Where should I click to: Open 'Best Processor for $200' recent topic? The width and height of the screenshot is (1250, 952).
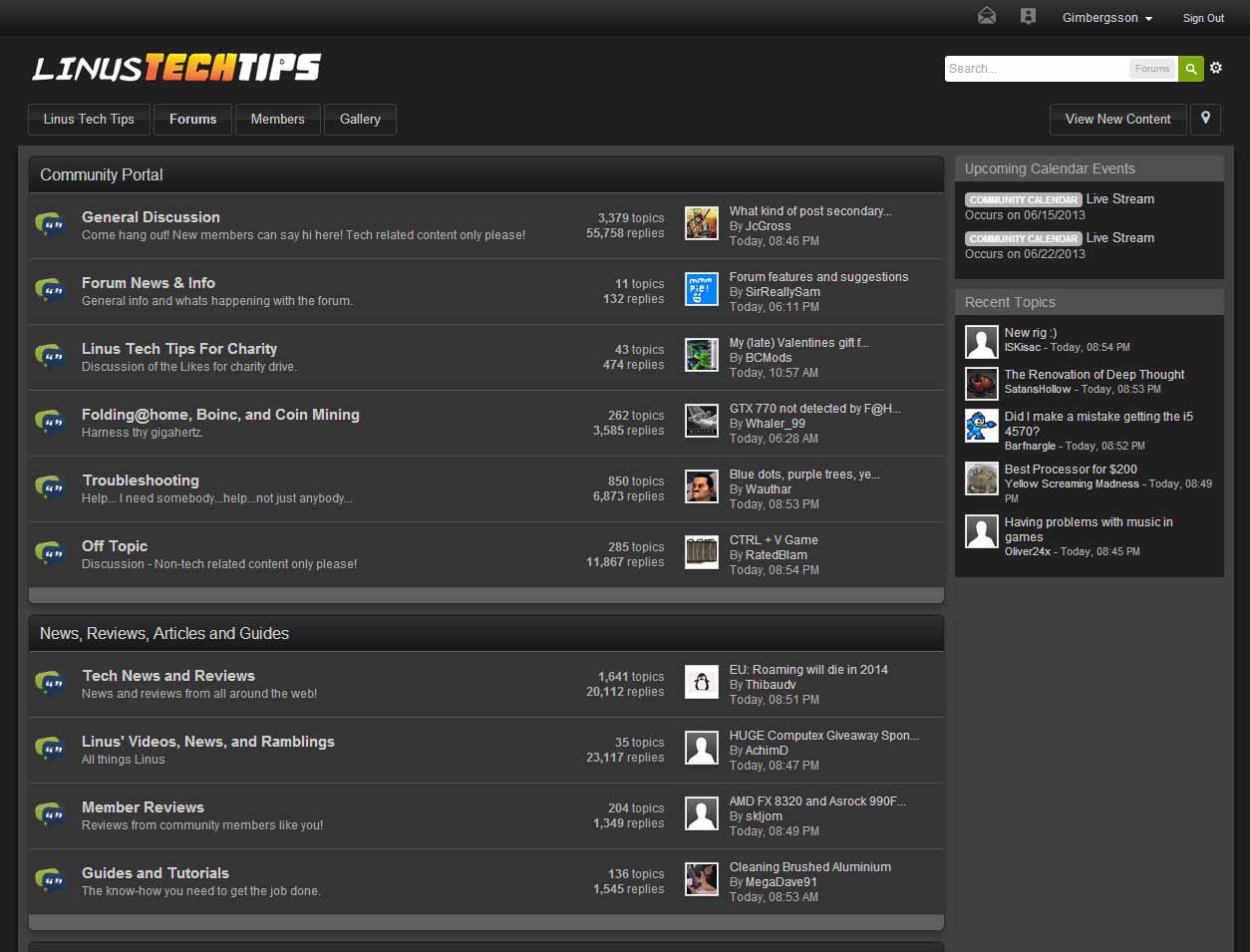point(1071,469)
